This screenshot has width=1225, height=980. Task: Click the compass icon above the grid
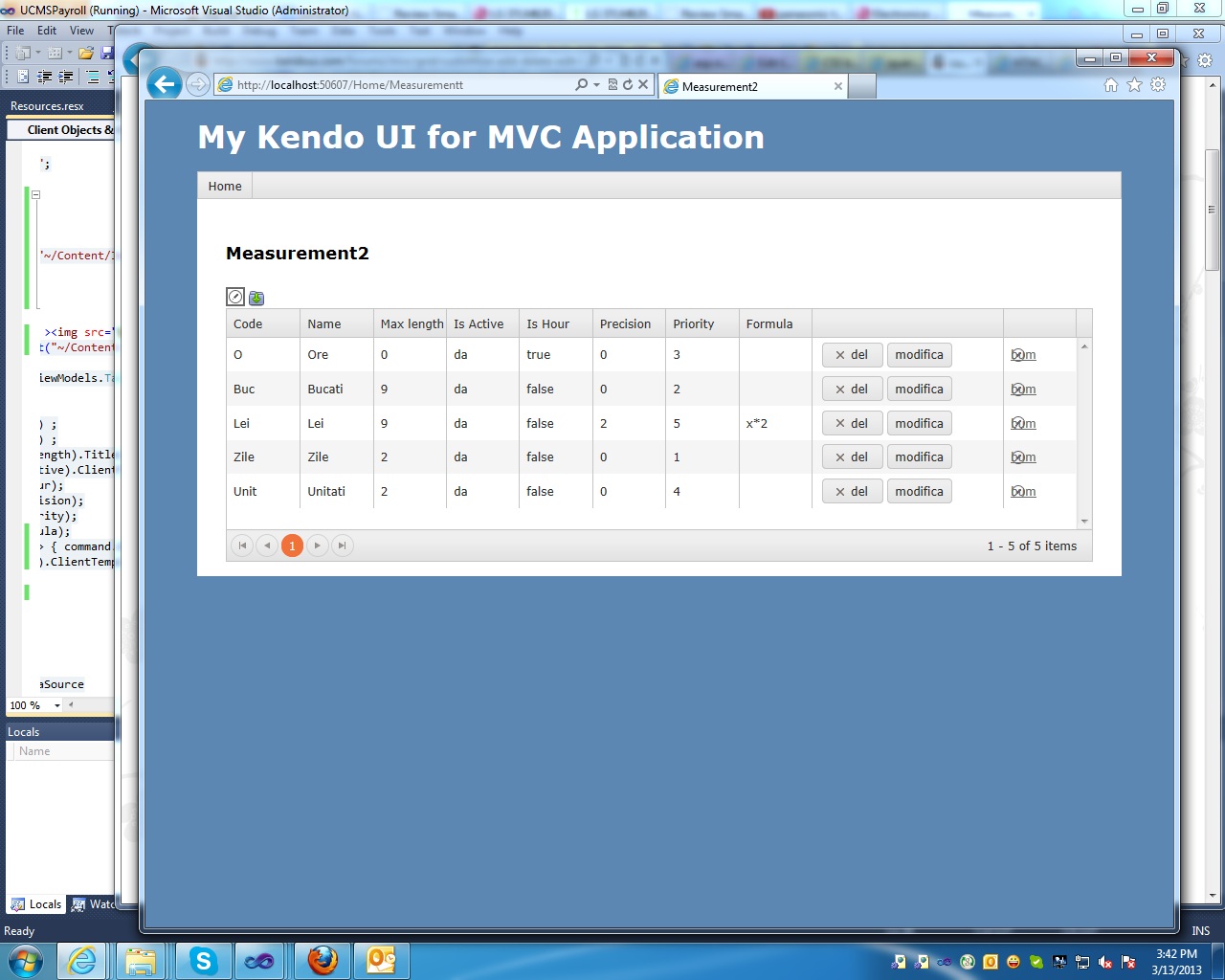(235, 297)
